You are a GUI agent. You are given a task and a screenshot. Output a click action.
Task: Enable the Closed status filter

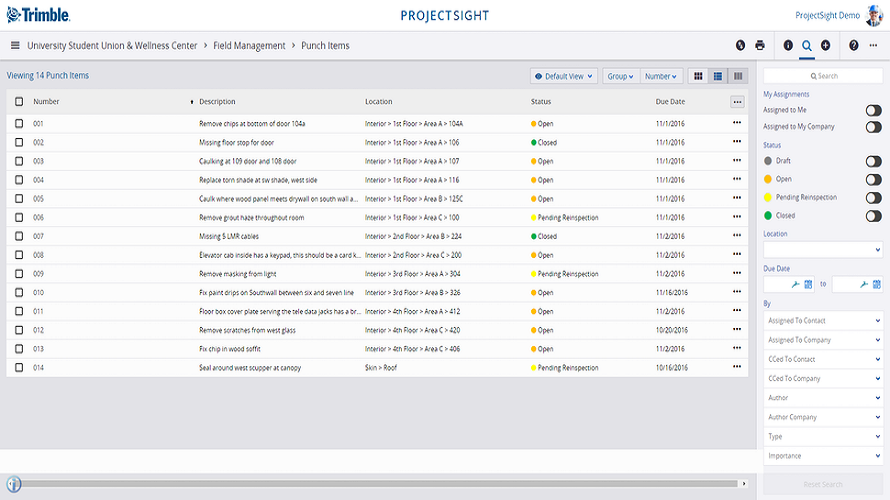click(x=874, y=216)
